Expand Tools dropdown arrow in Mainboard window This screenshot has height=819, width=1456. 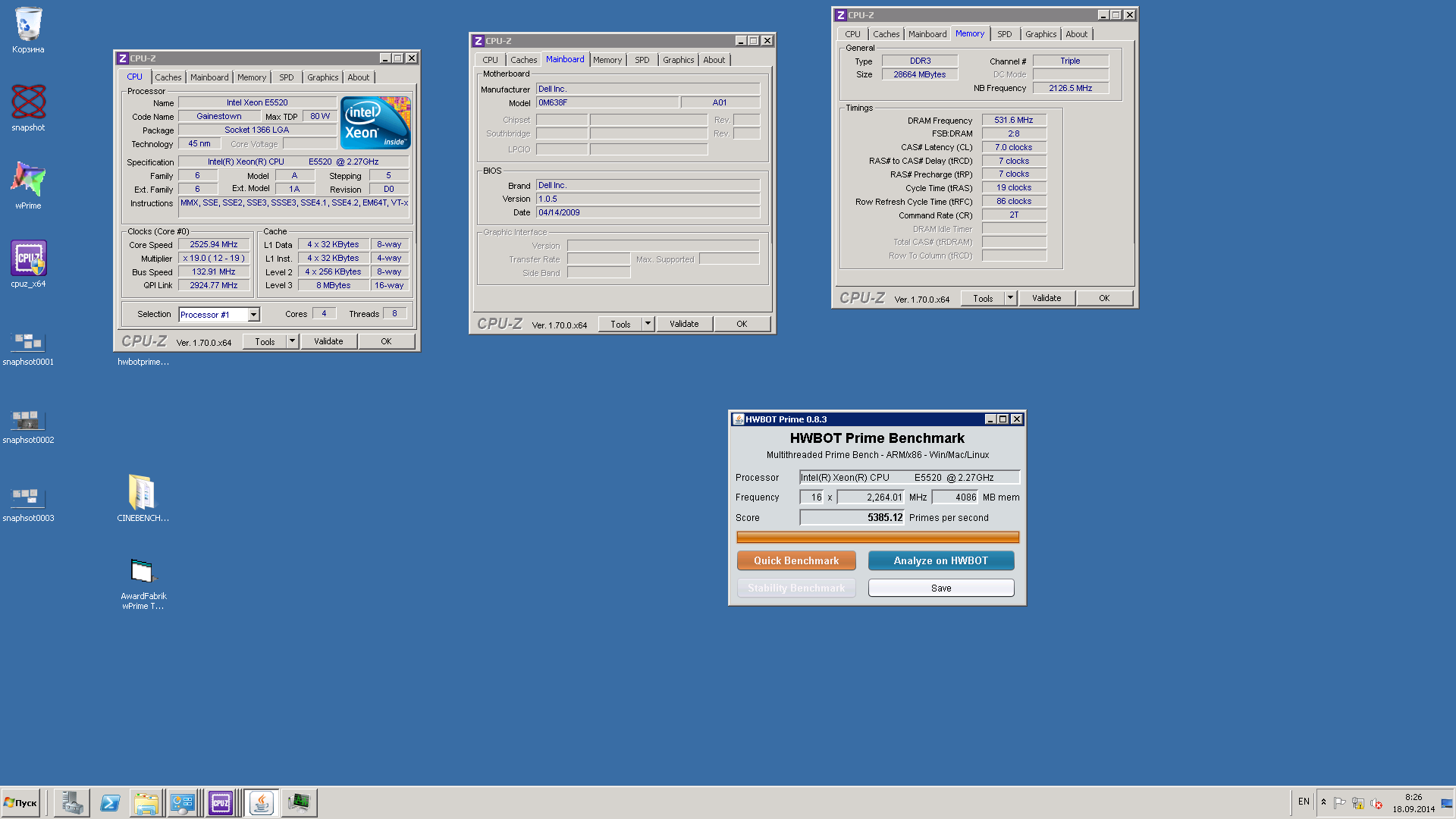[x=648, y=324]
